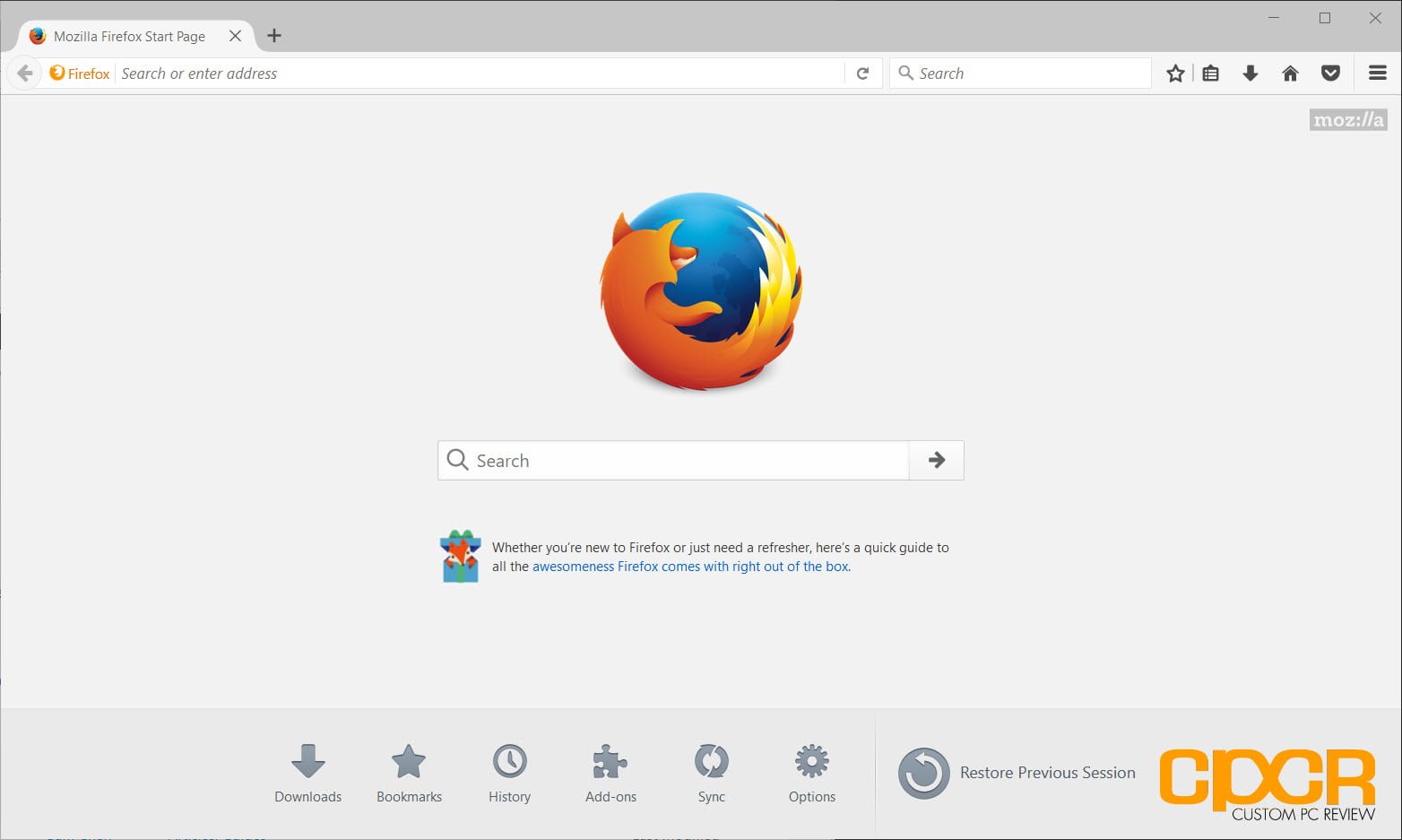Open History from the bottom launcher
The width and height of the screenshot is (1402, 840).
click(x=509, y=774)
